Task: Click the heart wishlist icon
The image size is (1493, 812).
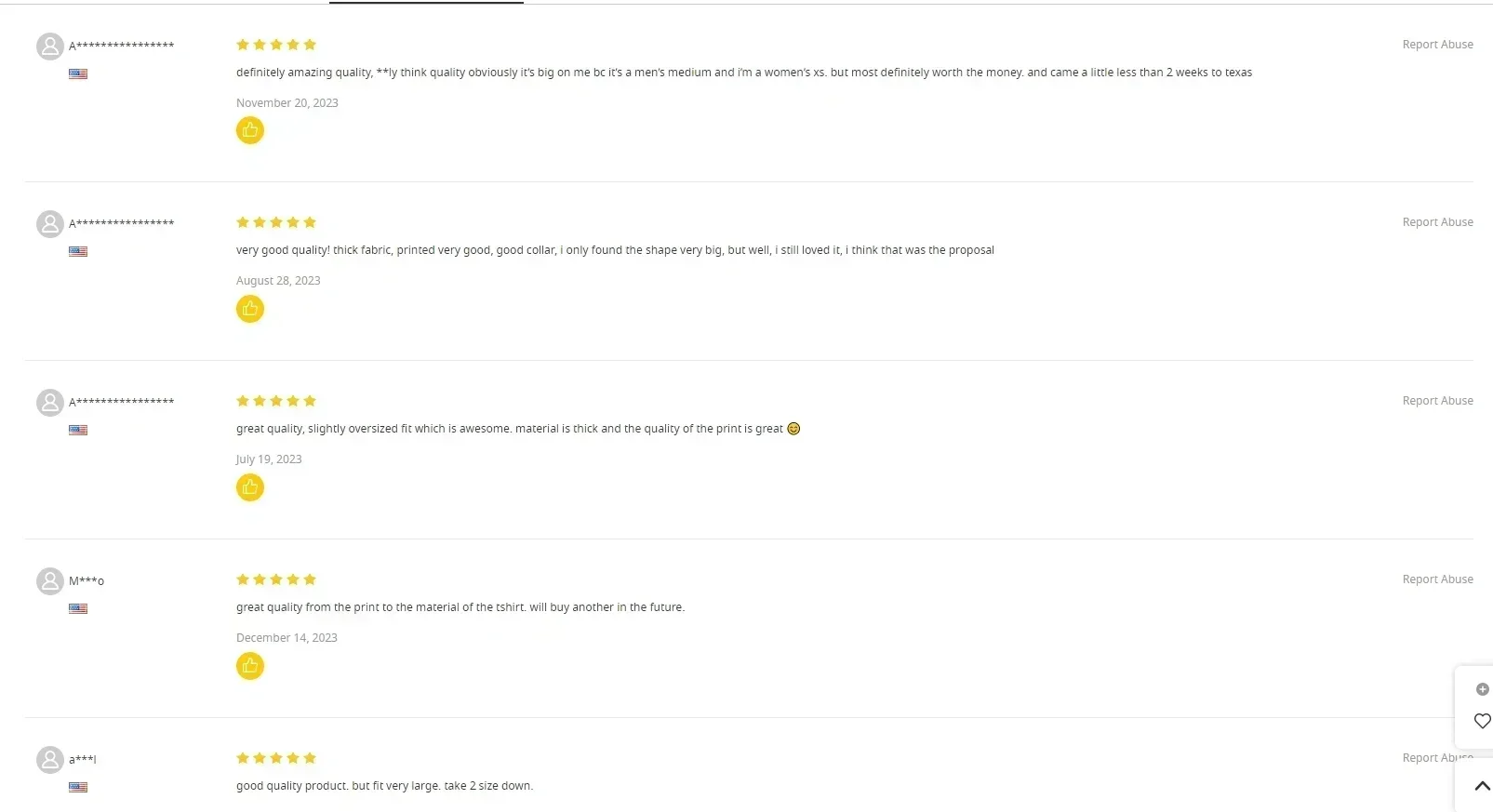Action: [x=1483, y=721]
